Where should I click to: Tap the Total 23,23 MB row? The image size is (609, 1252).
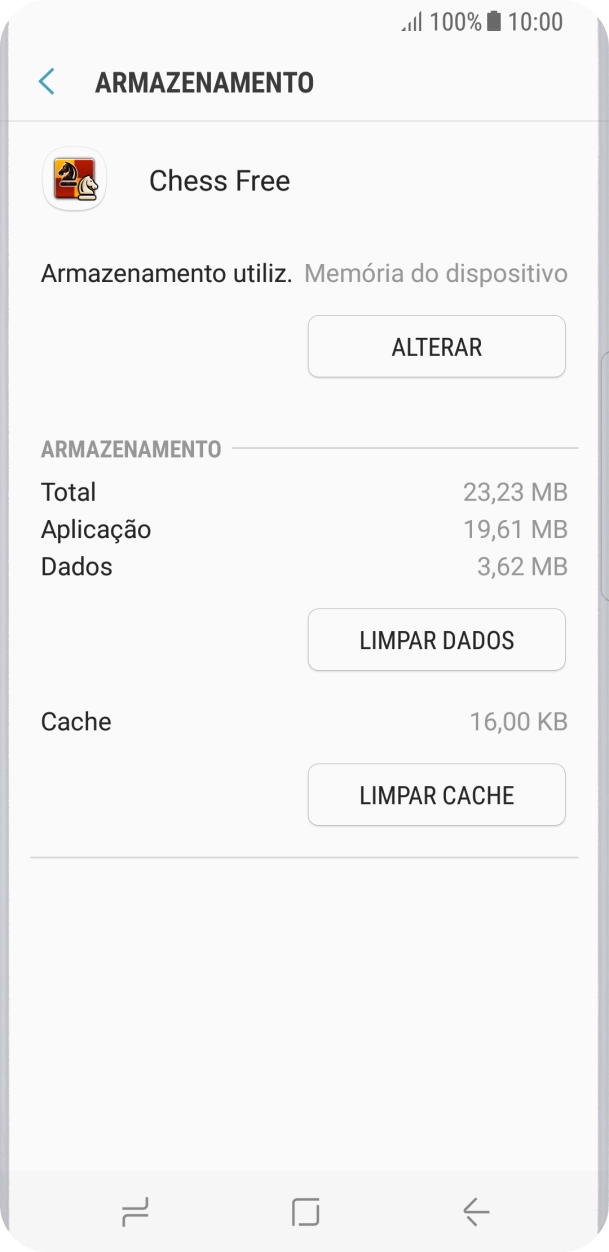coord(304,492)
